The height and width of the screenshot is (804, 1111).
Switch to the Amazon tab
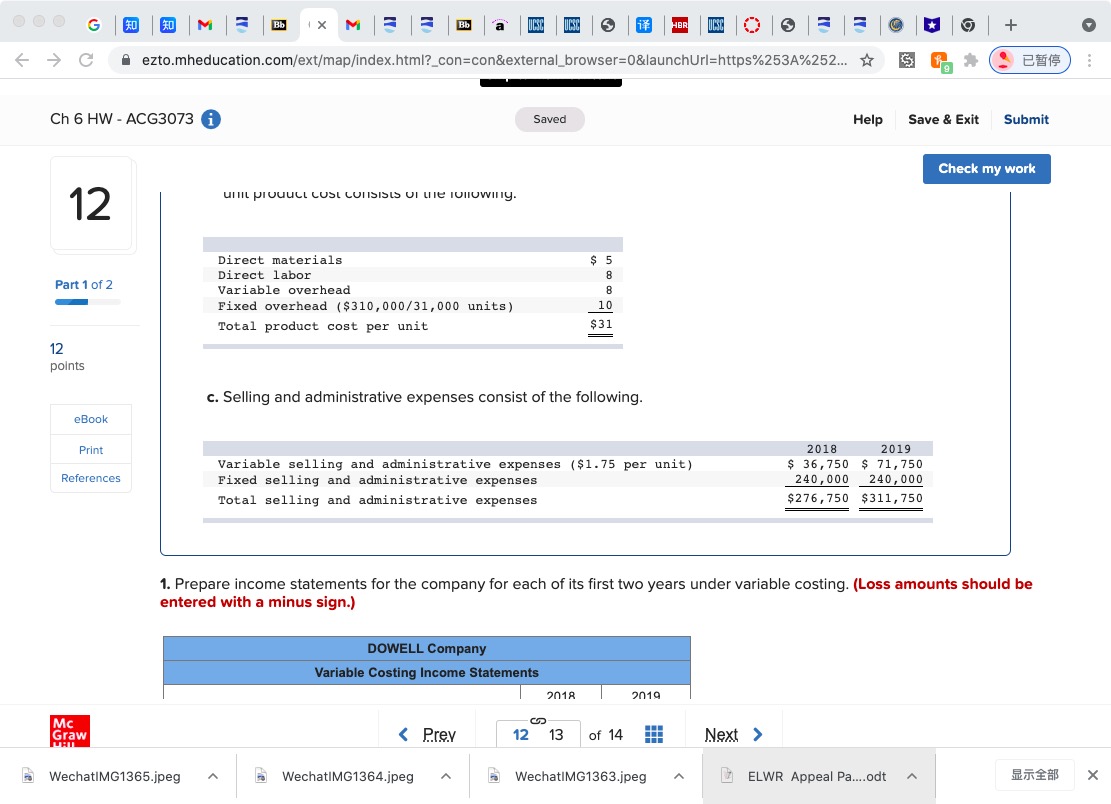[500, 26]
